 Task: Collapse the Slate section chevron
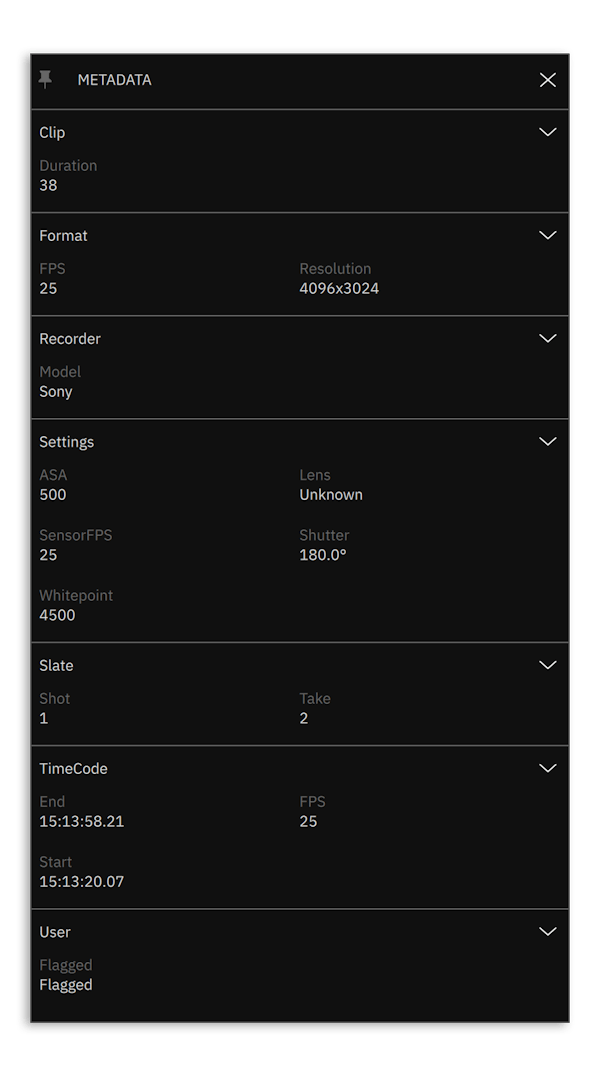[547, 665]
